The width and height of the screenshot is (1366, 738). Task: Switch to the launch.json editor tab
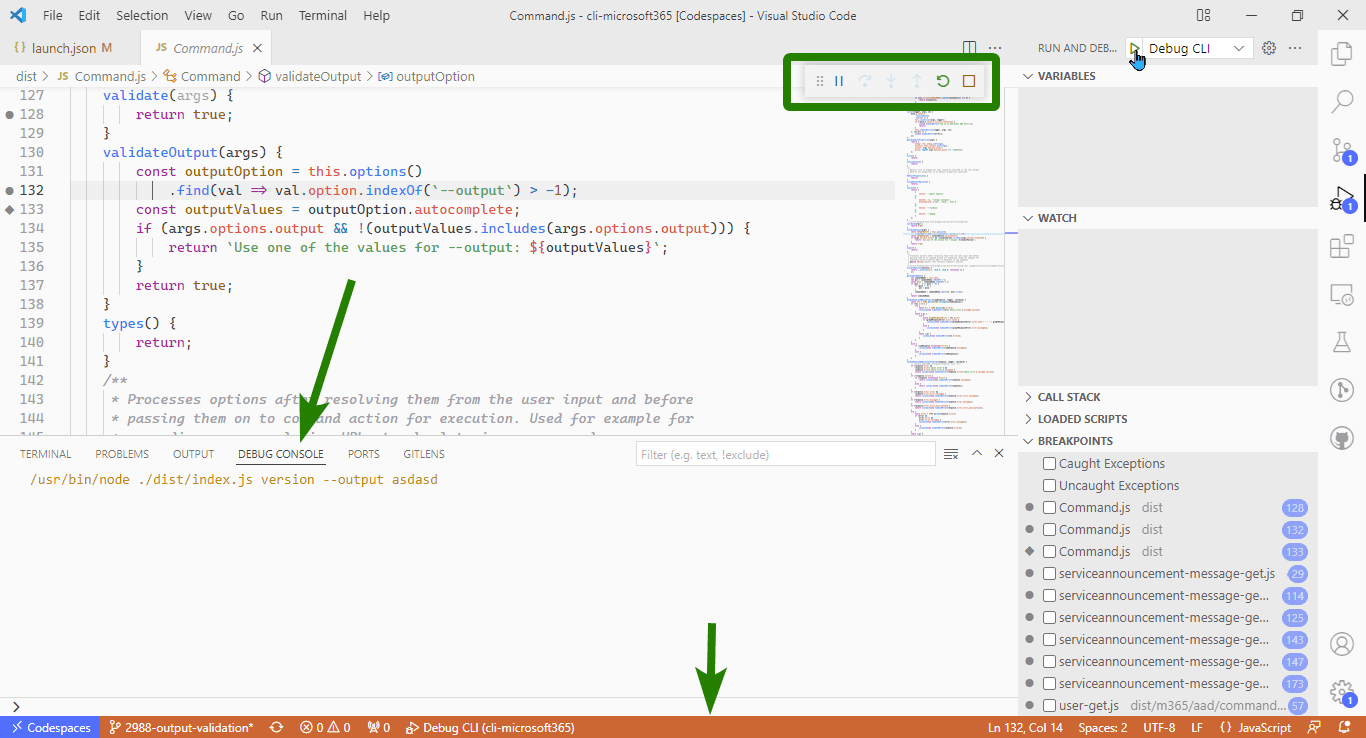pos(65,48)
